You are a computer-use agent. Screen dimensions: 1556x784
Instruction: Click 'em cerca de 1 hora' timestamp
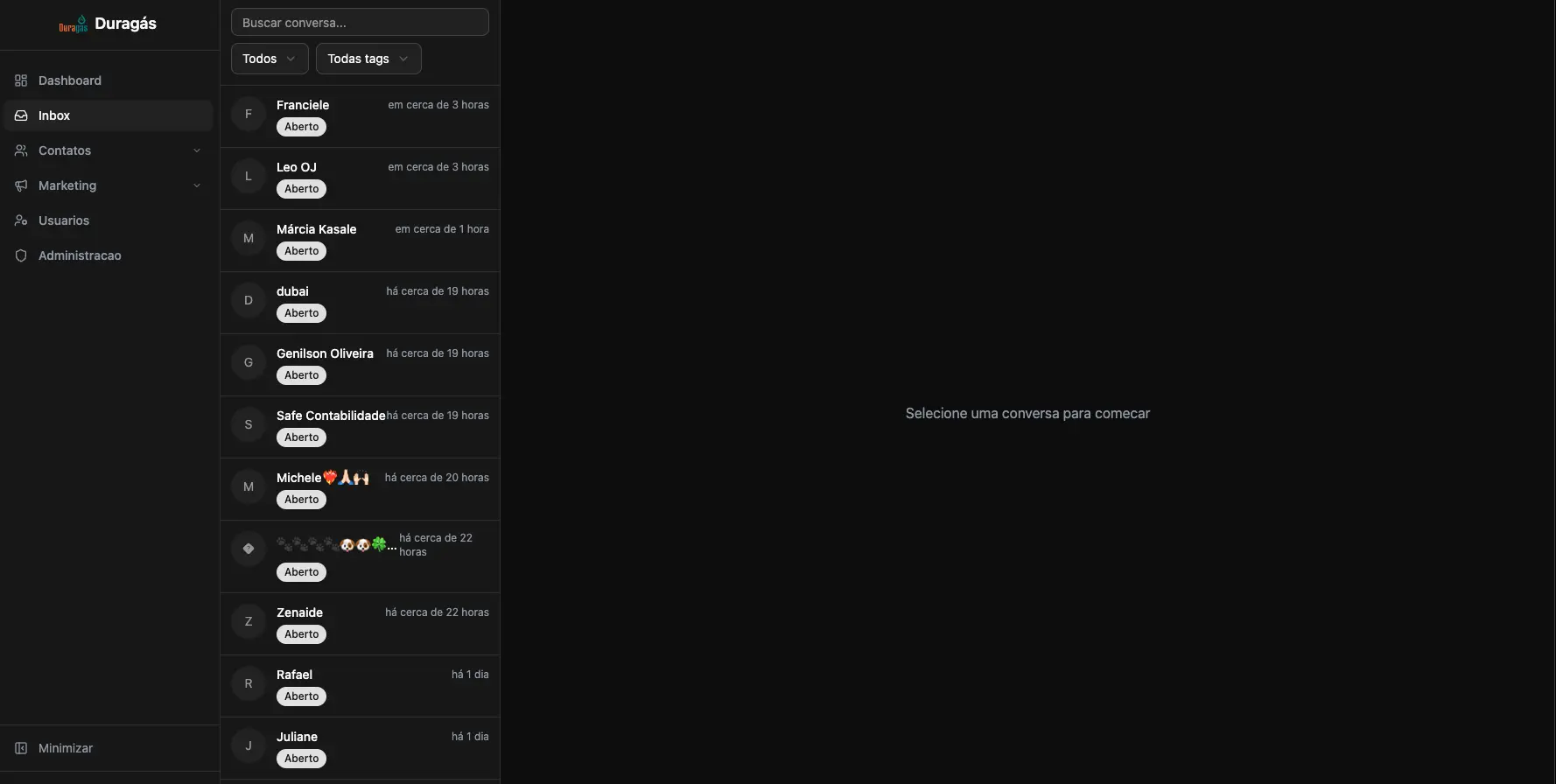pyautogui.click(x=442, y=229)
